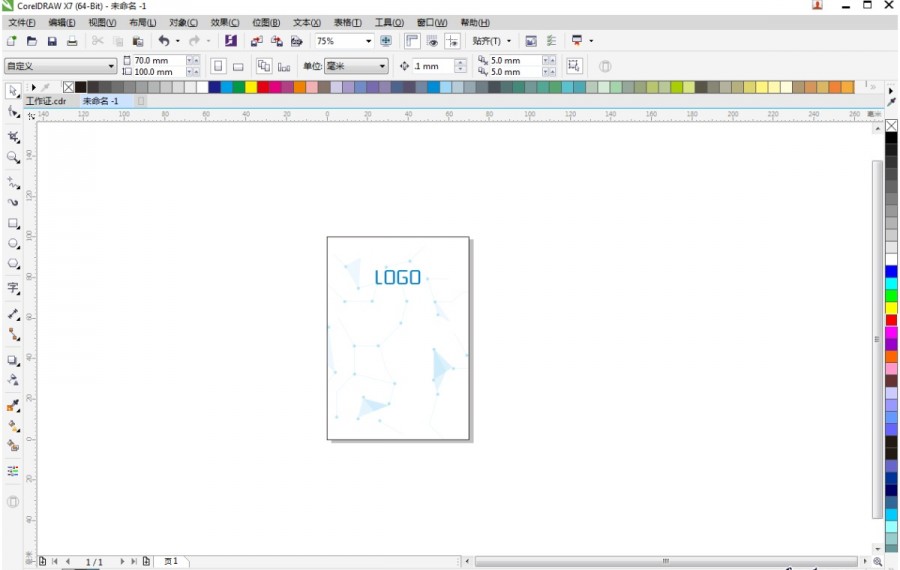This screenshot has width=900, height=570.
Task: Select the Connector tool
Action: (13, 334)
